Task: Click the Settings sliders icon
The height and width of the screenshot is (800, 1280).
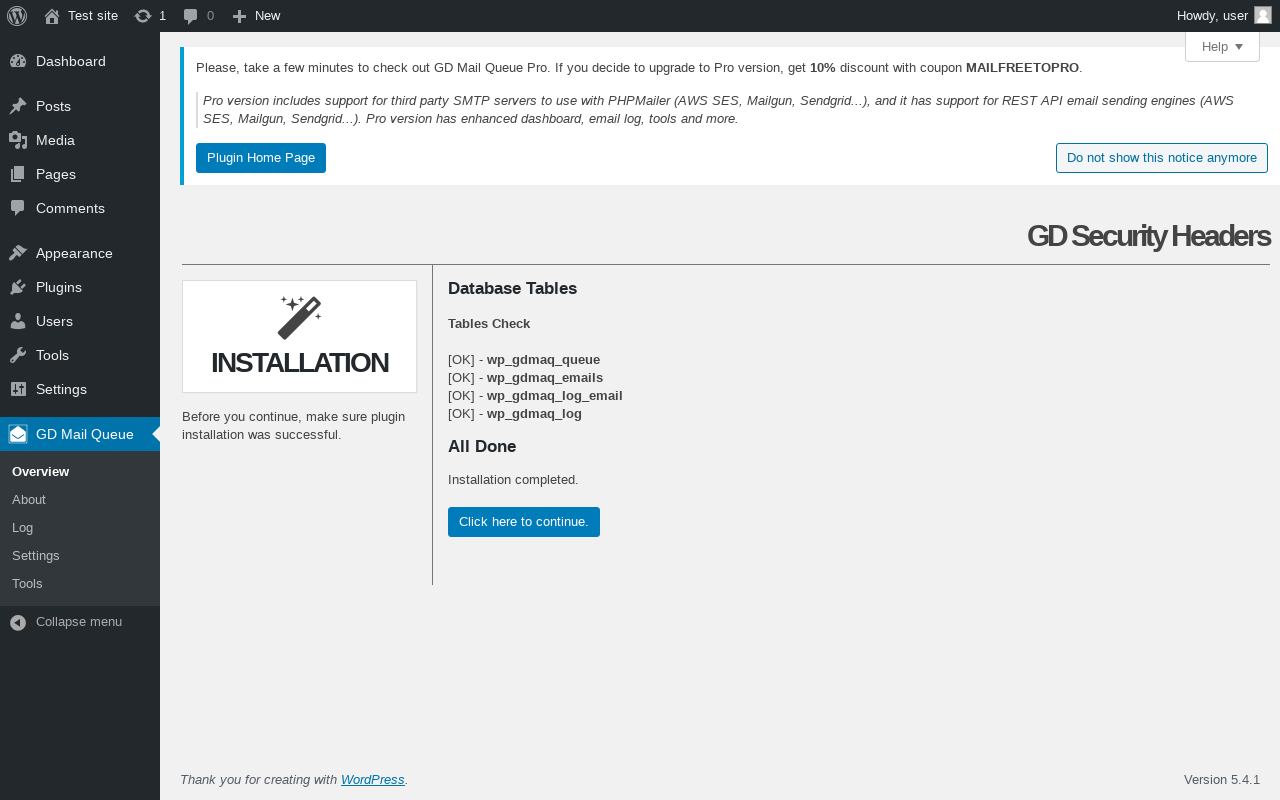Action: 18,389
